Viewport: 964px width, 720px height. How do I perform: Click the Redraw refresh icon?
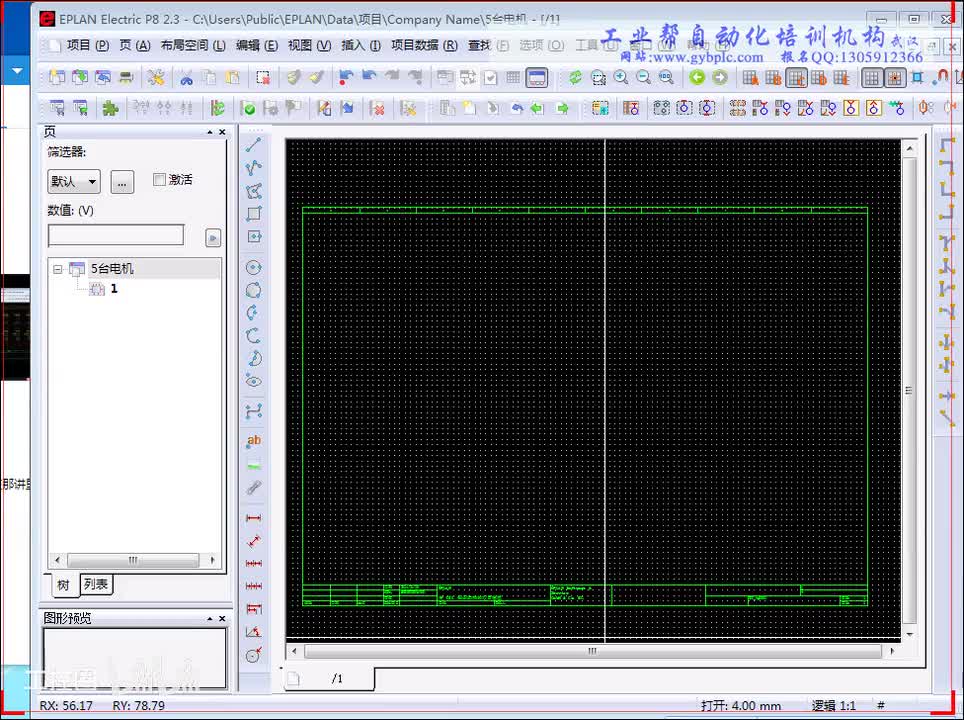(575, 78)
